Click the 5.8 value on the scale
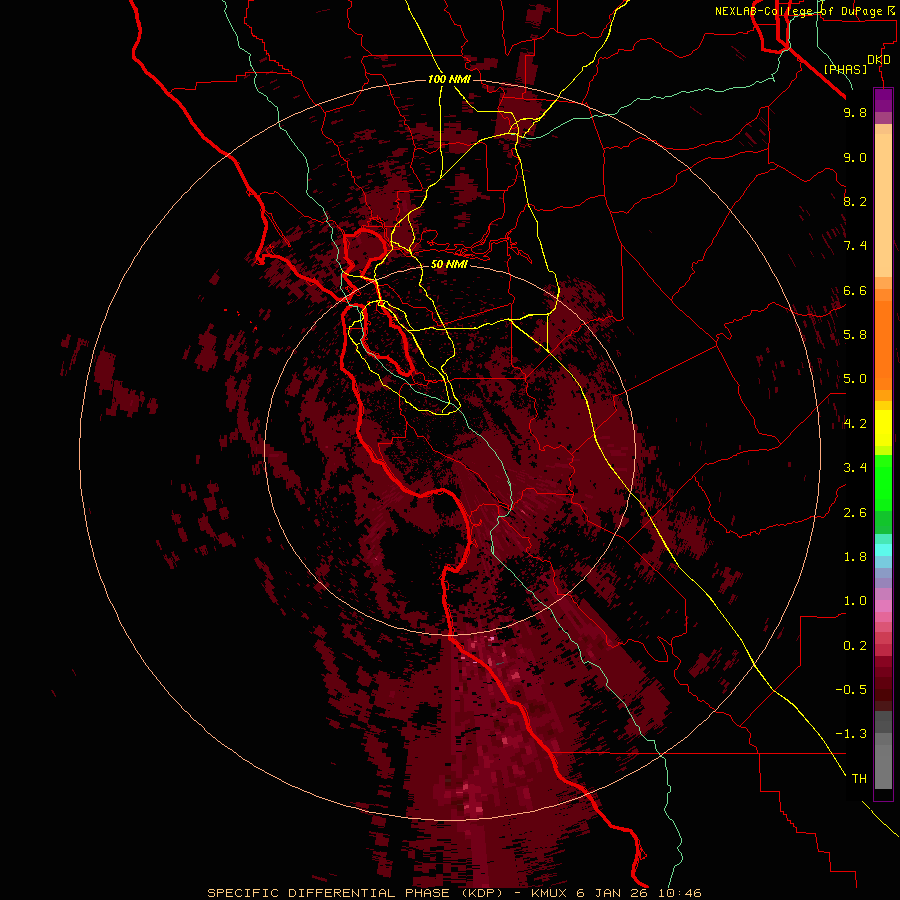 click(x=855, y=335)
